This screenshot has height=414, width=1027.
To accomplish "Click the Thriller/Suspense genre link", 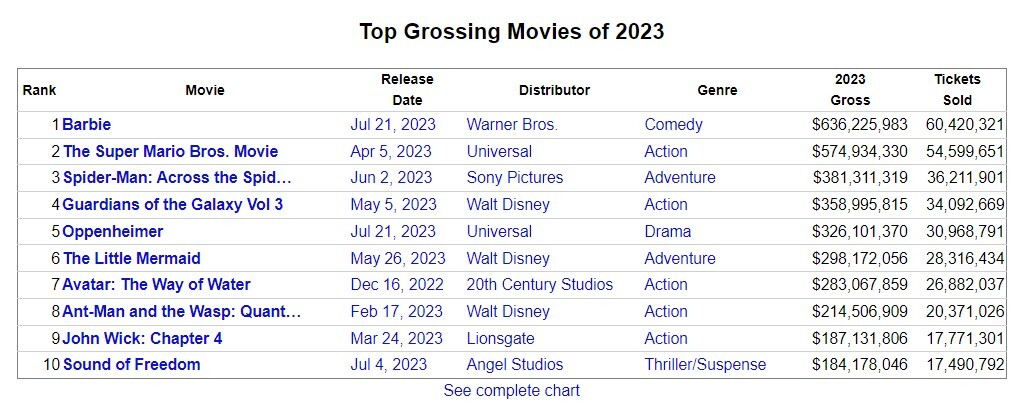I will (705, 365).
